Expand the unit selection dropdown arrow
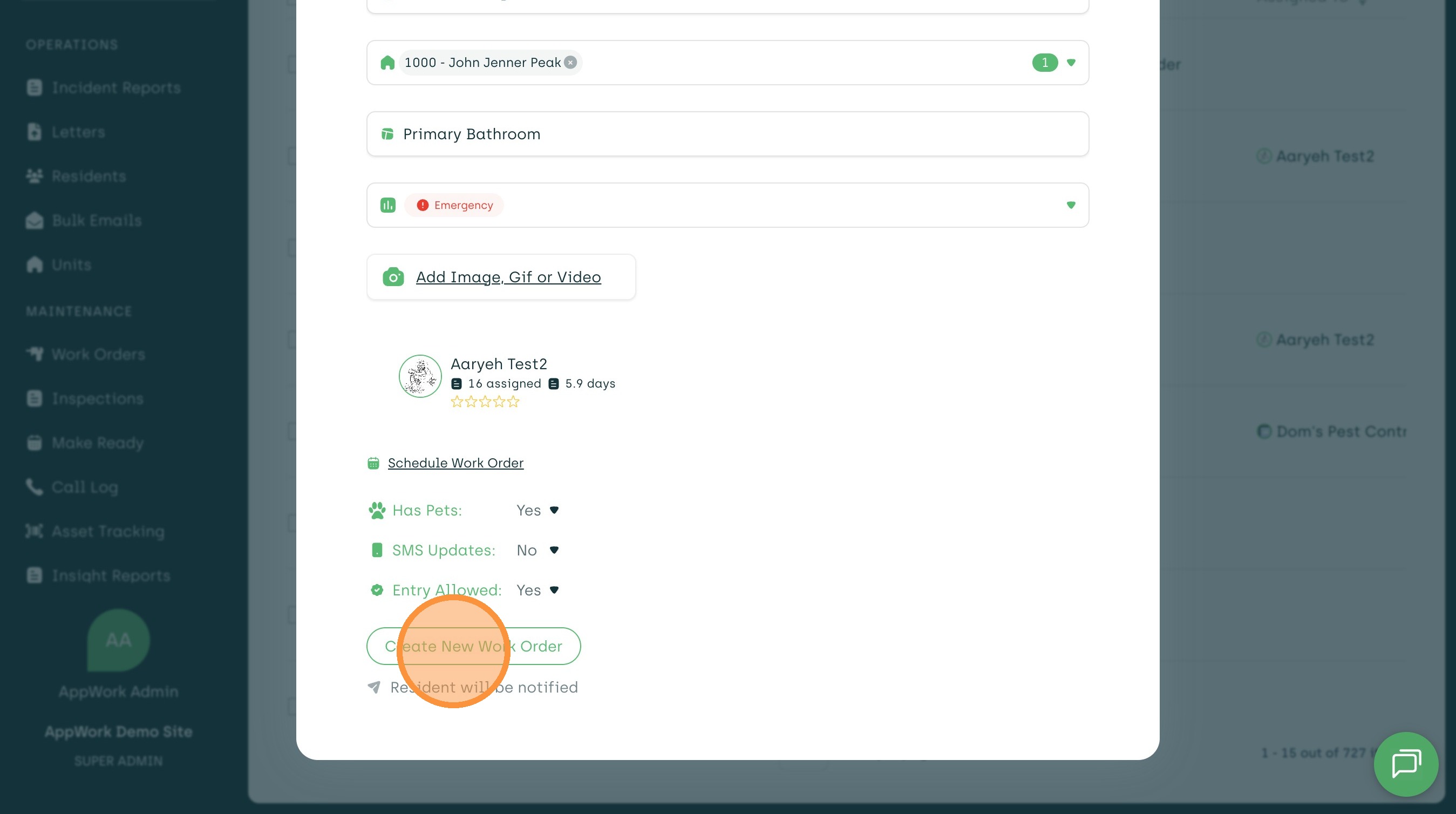 pos(1071,62)
